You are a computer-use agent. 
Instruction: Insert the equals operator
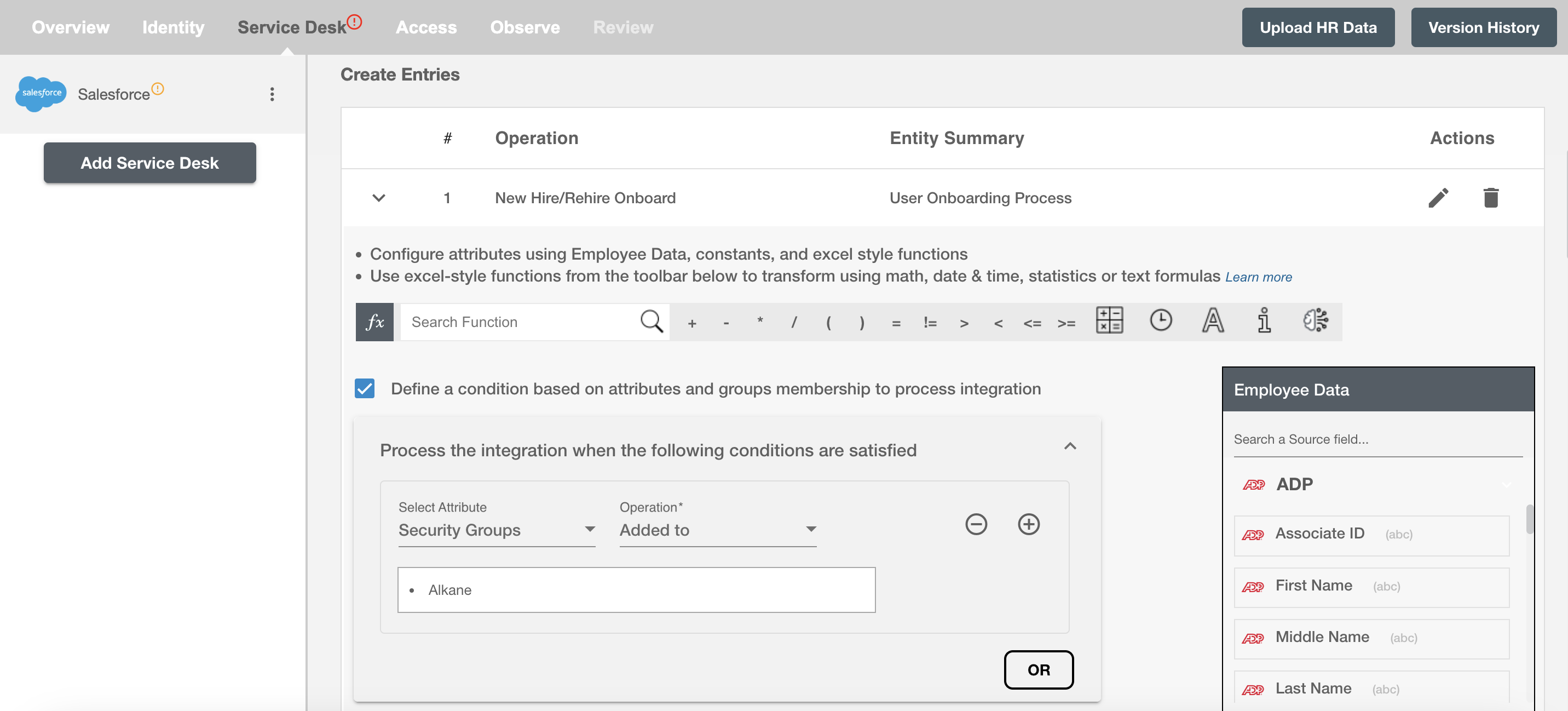(x=896, y=323)
